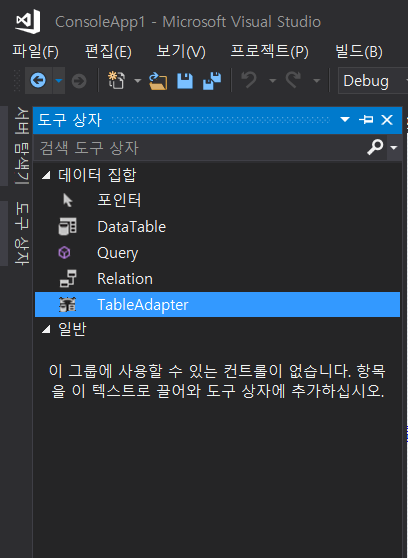Click the Open File folder icon
Viewport: 408px width, 558px height.
pyautogui.click(x=158, y=81)
